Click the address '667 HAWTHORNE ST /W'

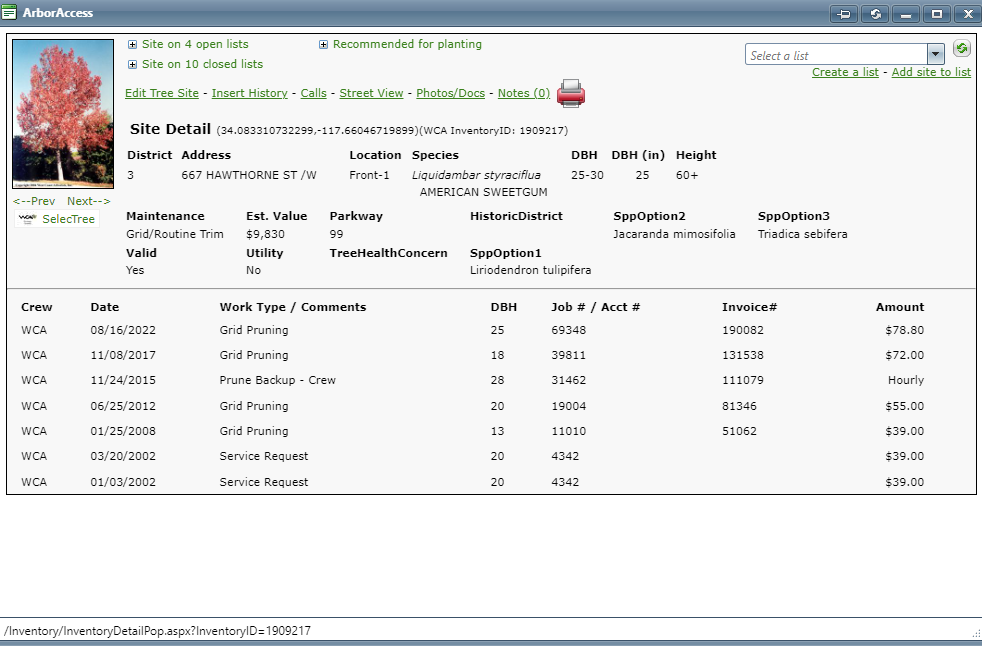pyautogui.click(x=249, y=175)
